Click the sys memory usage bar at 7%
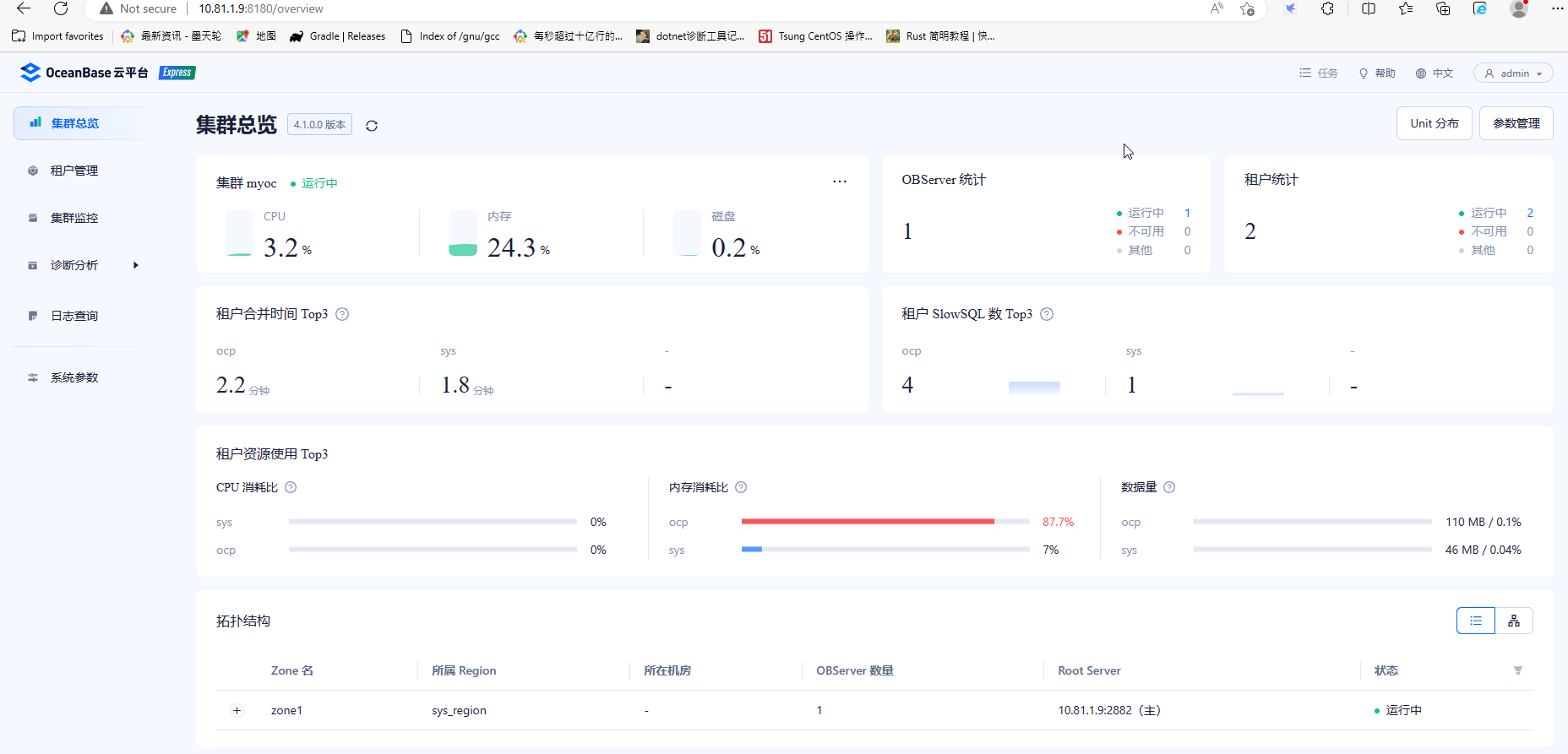The width and height of the screenshot is (1568, 754). pos(885,550)
